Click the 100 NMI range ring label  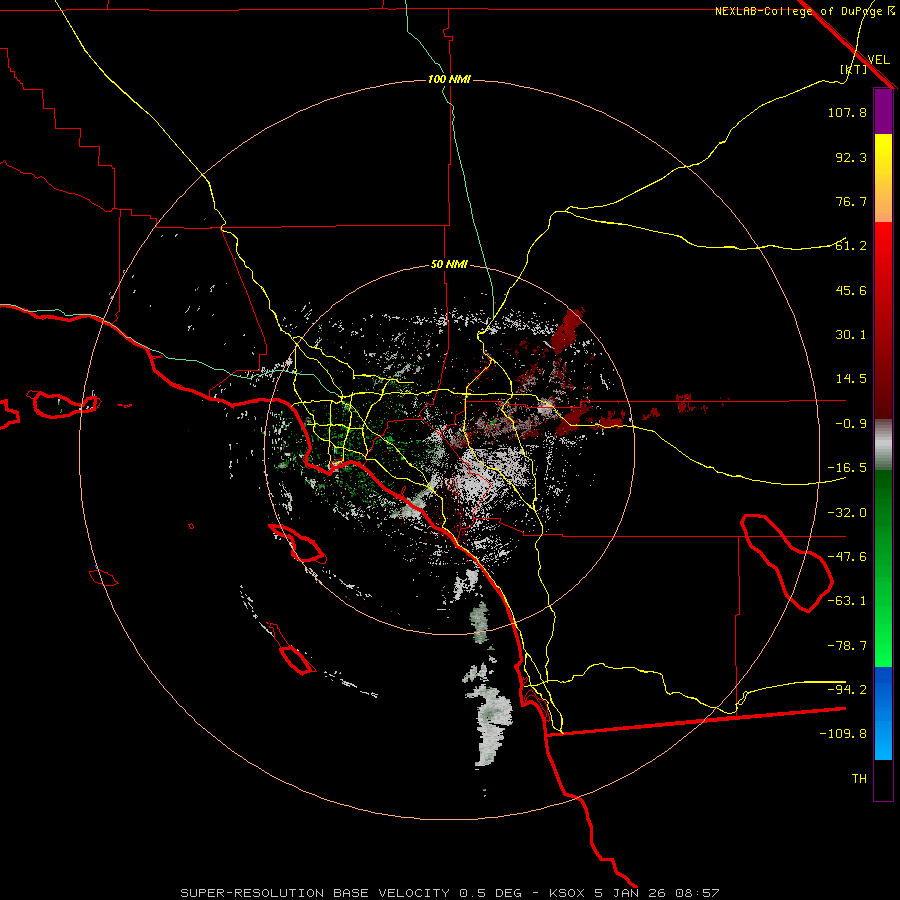pos(449,79)
